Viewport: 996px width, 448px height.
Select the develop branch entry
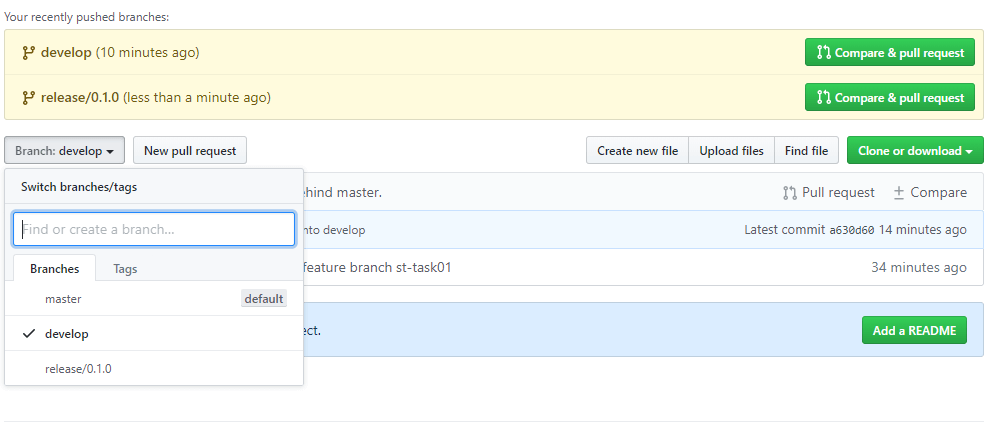coord(154,334)
